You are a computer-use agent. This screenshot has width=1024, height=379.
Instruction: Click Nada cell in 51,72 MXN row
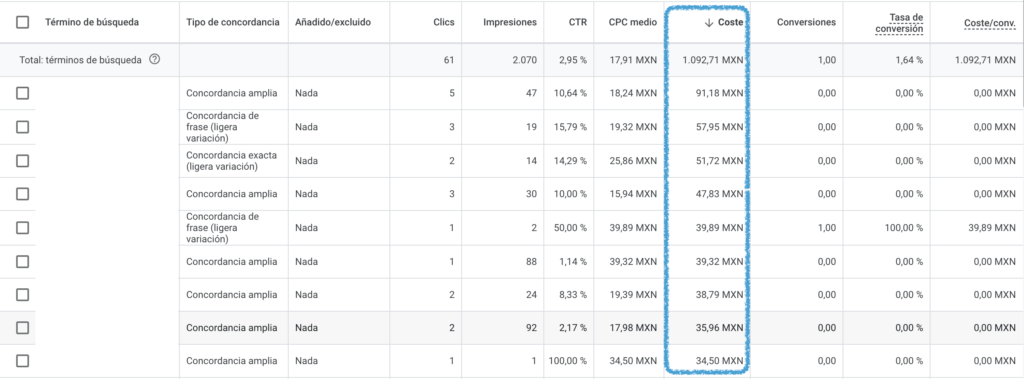point(306,161)
